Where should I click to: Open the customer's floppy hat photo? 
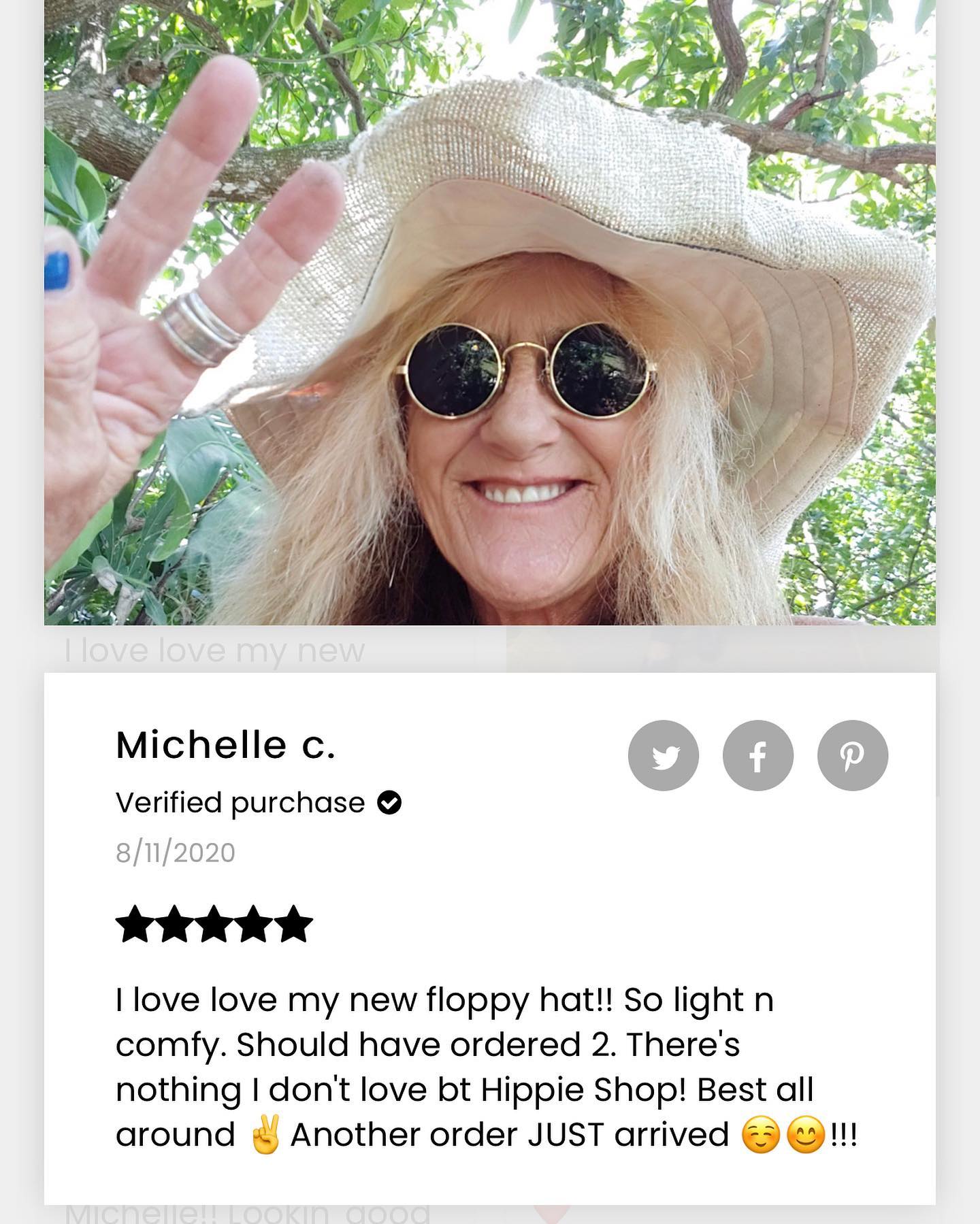490,312
